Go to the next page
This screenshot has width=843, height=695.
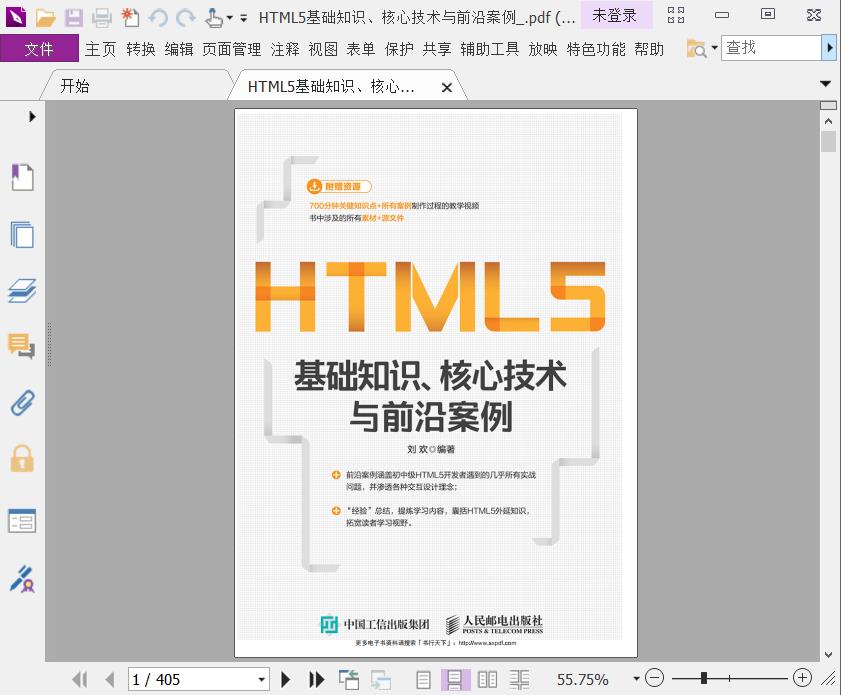click(285, 679)
